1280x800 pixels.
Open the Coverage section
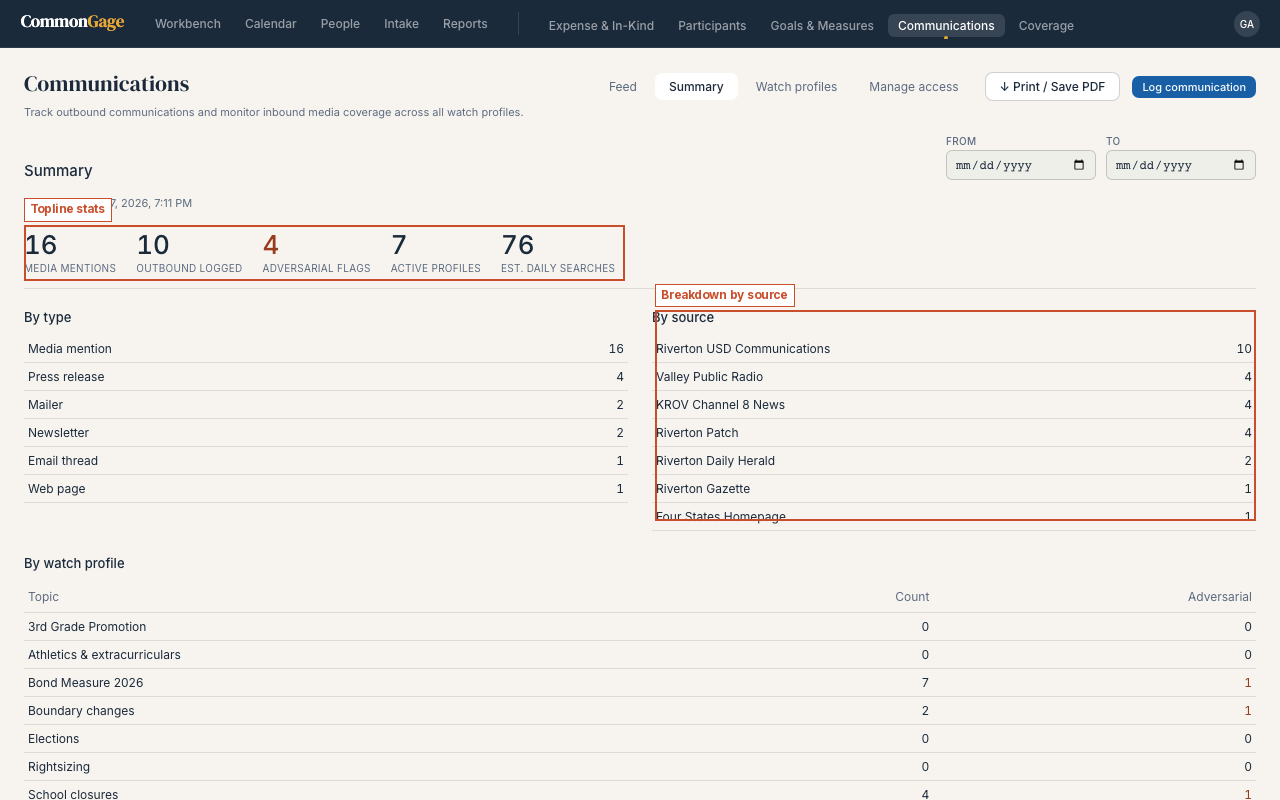(x=1046, y=26)
